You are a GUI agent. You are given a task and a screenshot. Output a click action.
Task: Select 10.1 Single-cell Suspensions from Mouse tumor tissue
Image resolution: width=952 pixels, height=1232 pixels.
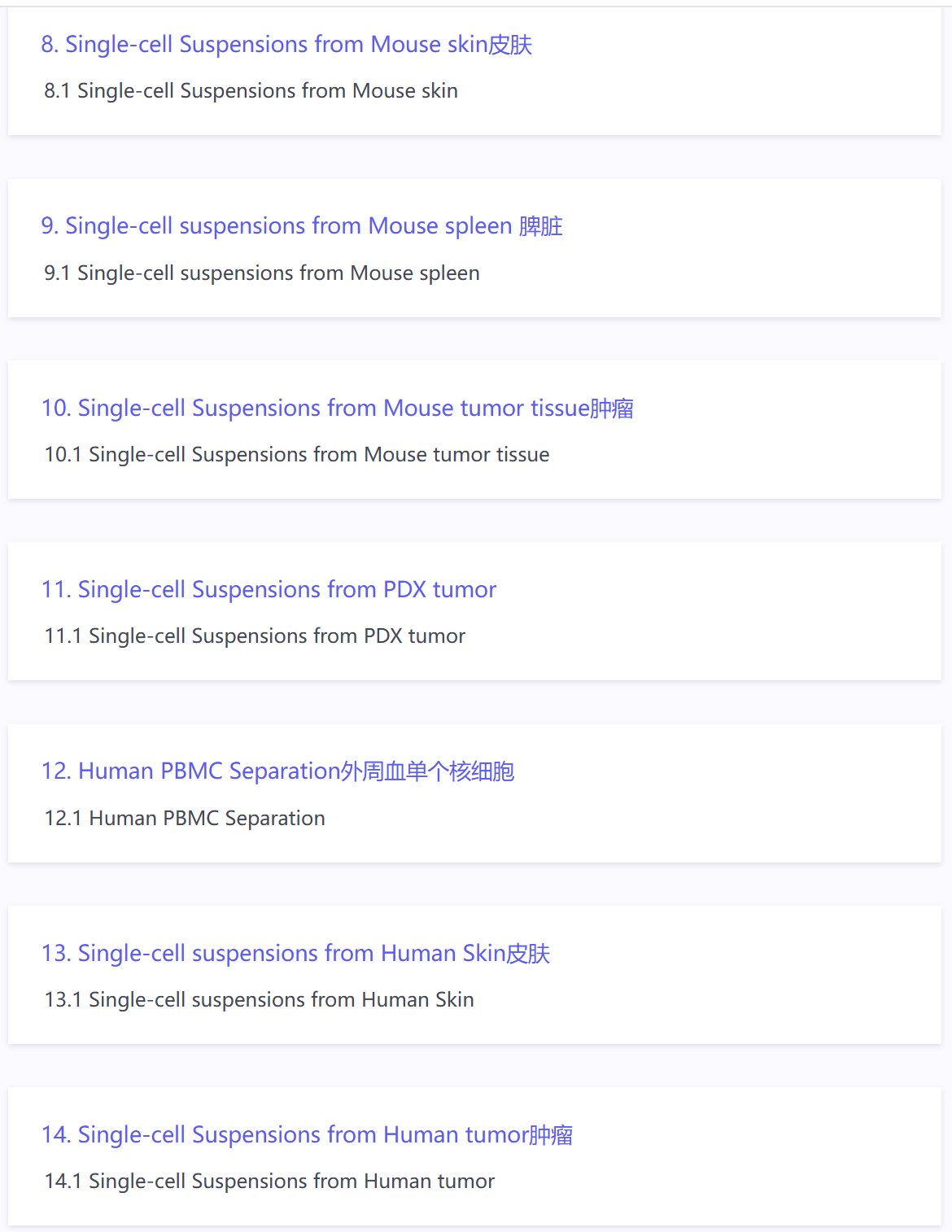click(x=297, y=454)
